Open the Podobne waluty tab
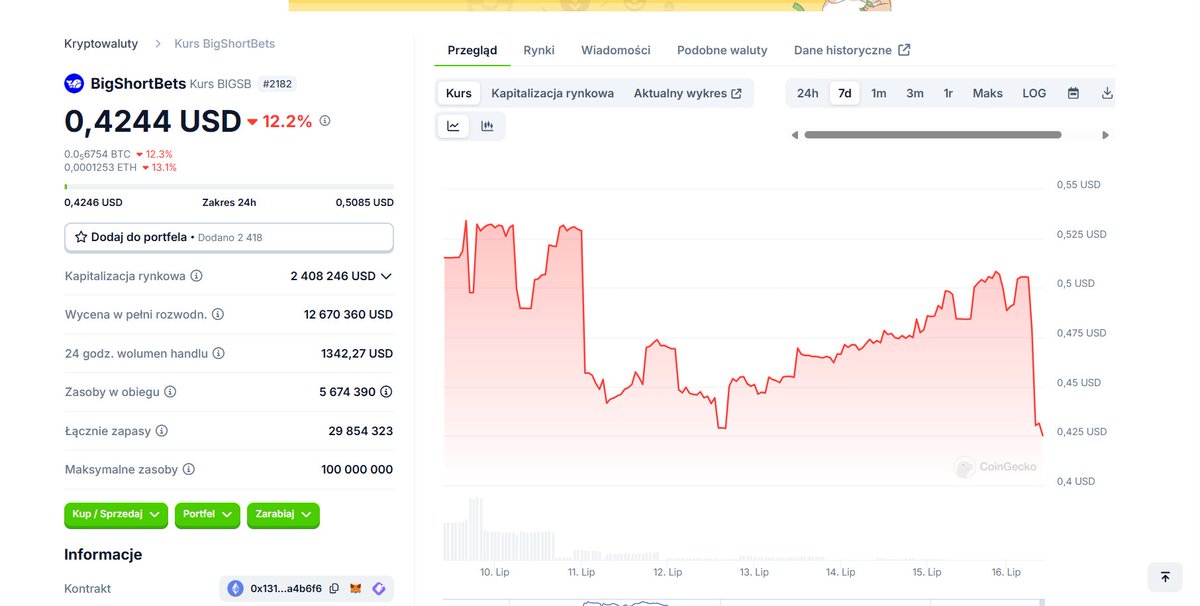Viewport: 1200px width, 606px height. point(722,50)
